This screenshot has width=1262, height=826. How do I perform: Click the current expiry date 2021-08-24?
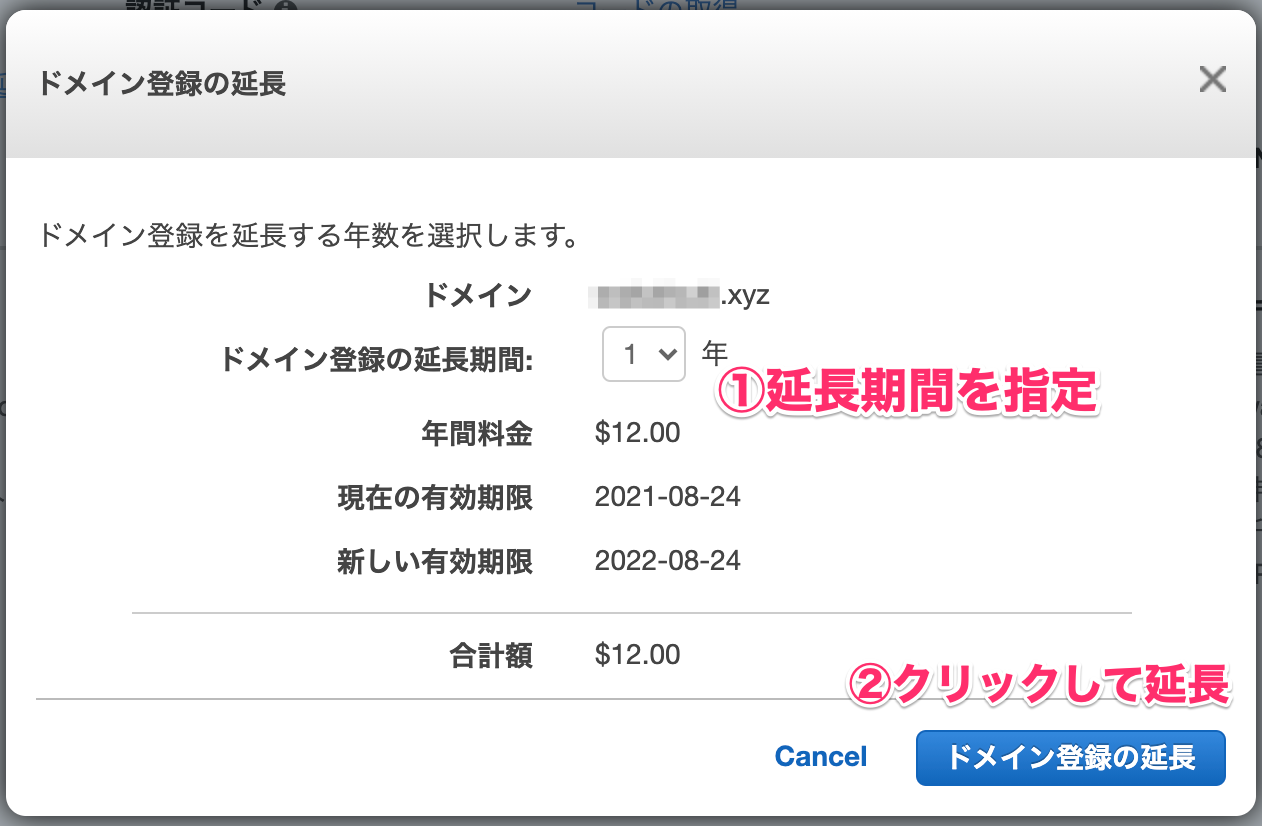pyautogui.click(x=668, y=497)
